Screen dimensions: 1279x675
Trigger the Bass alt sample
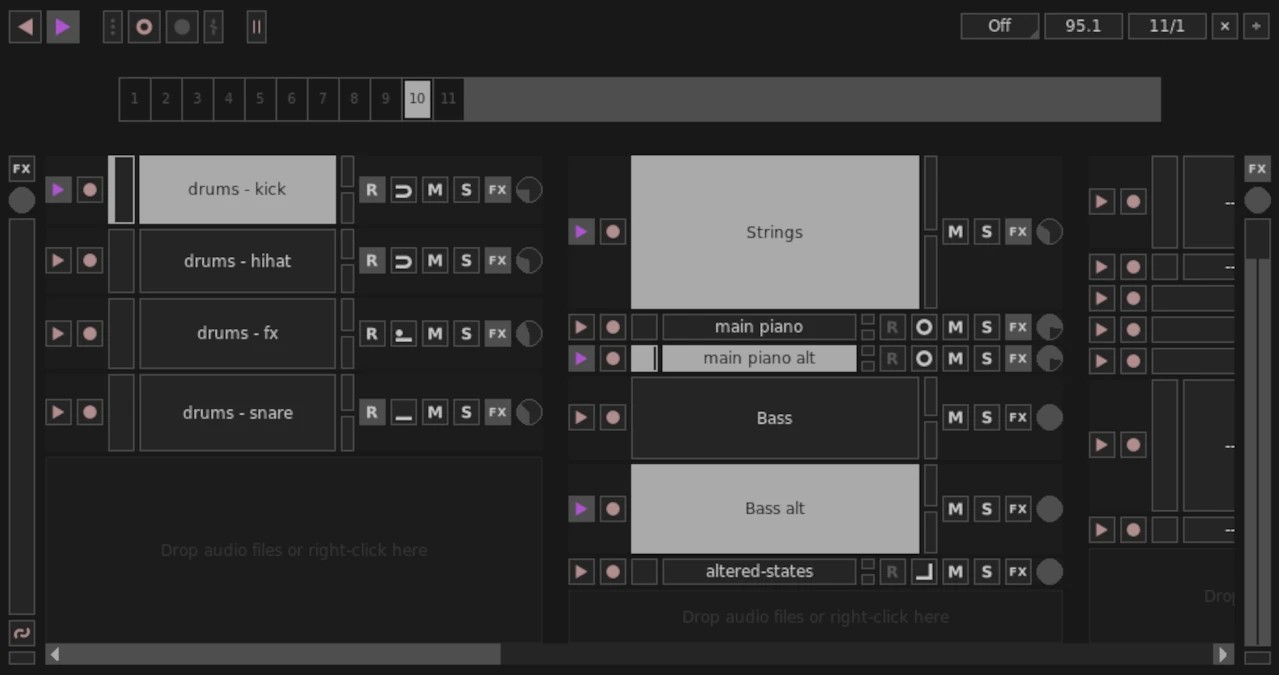[x=581, y=508]
